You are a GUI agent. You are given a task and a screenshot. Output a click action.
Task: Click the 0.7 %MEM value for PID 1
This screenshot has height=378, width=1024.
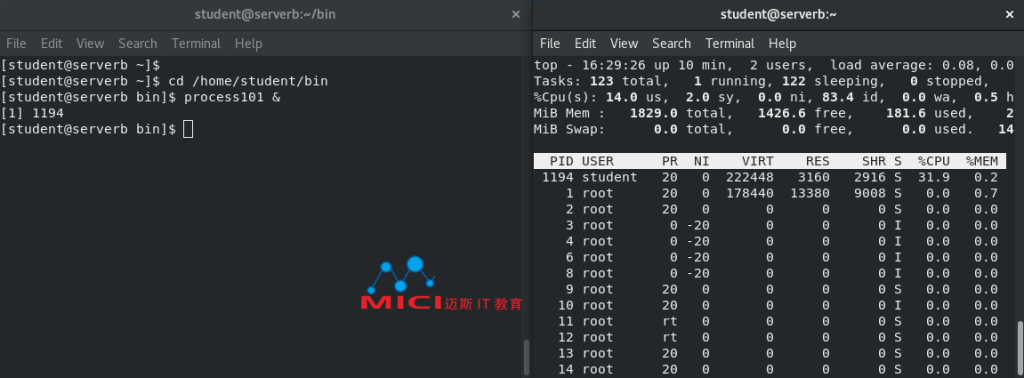[985, 193]
